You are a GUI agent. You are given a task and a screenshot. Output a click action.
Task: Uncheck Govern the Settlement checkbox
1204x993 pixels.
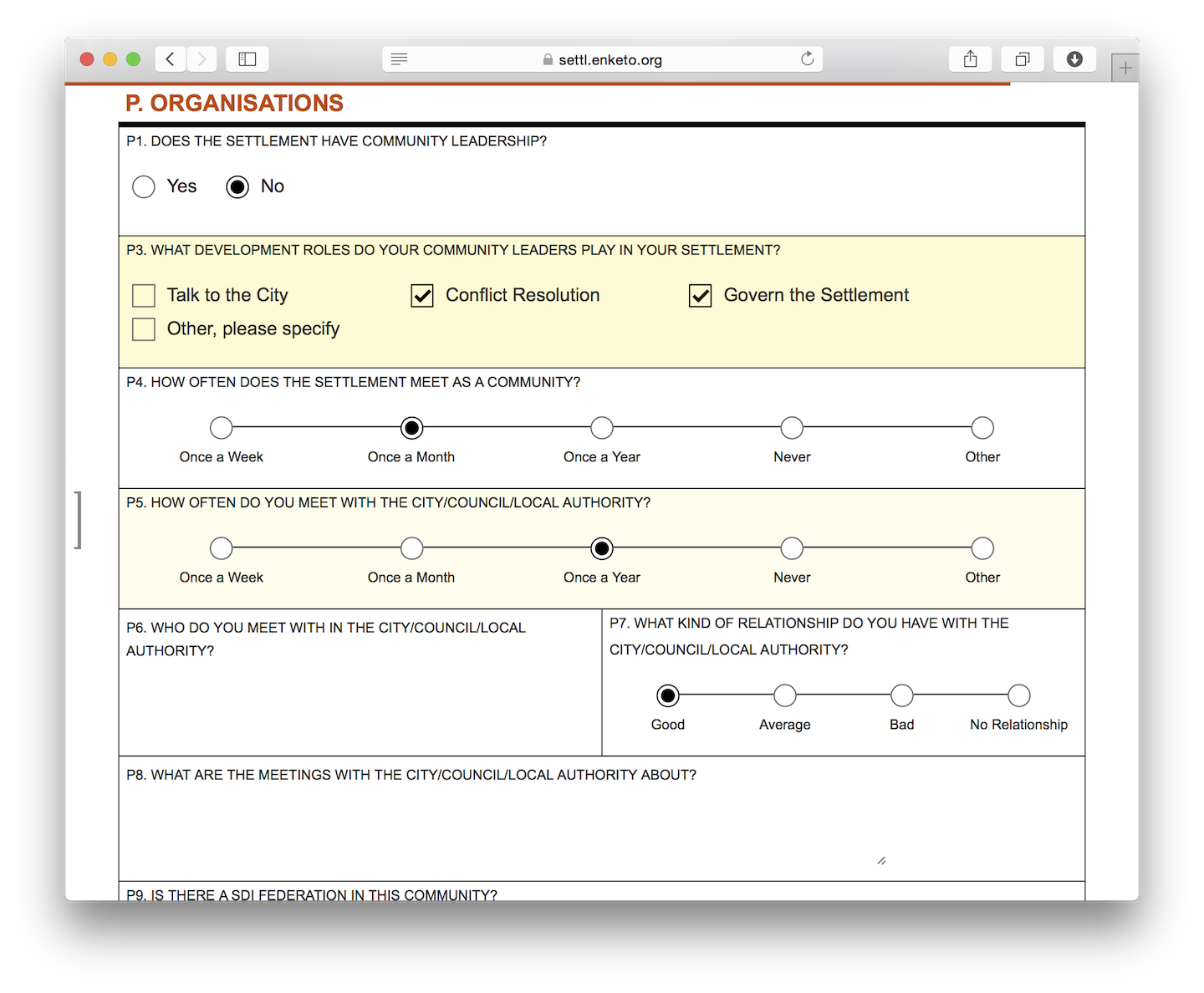point(701,295)
